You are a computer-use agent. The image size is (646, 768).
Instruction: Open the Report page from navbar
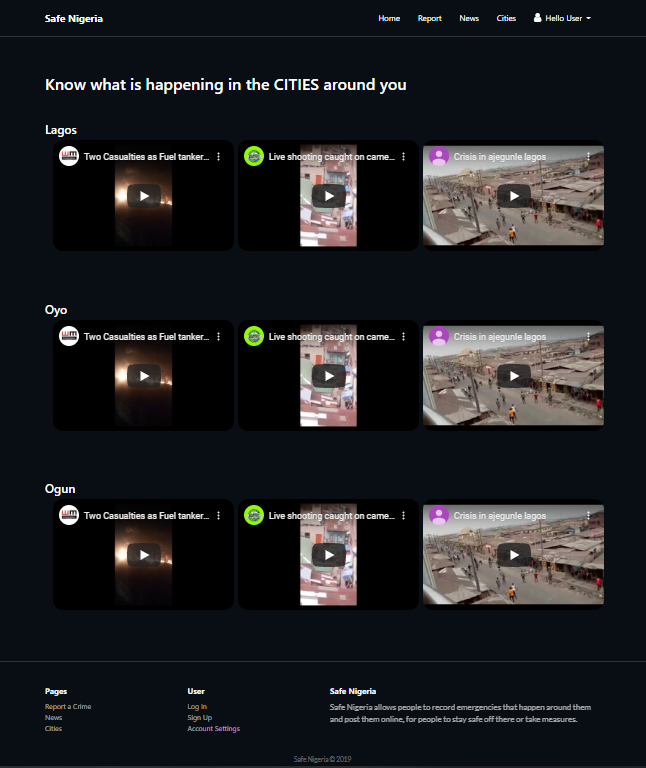pos(430,18)
